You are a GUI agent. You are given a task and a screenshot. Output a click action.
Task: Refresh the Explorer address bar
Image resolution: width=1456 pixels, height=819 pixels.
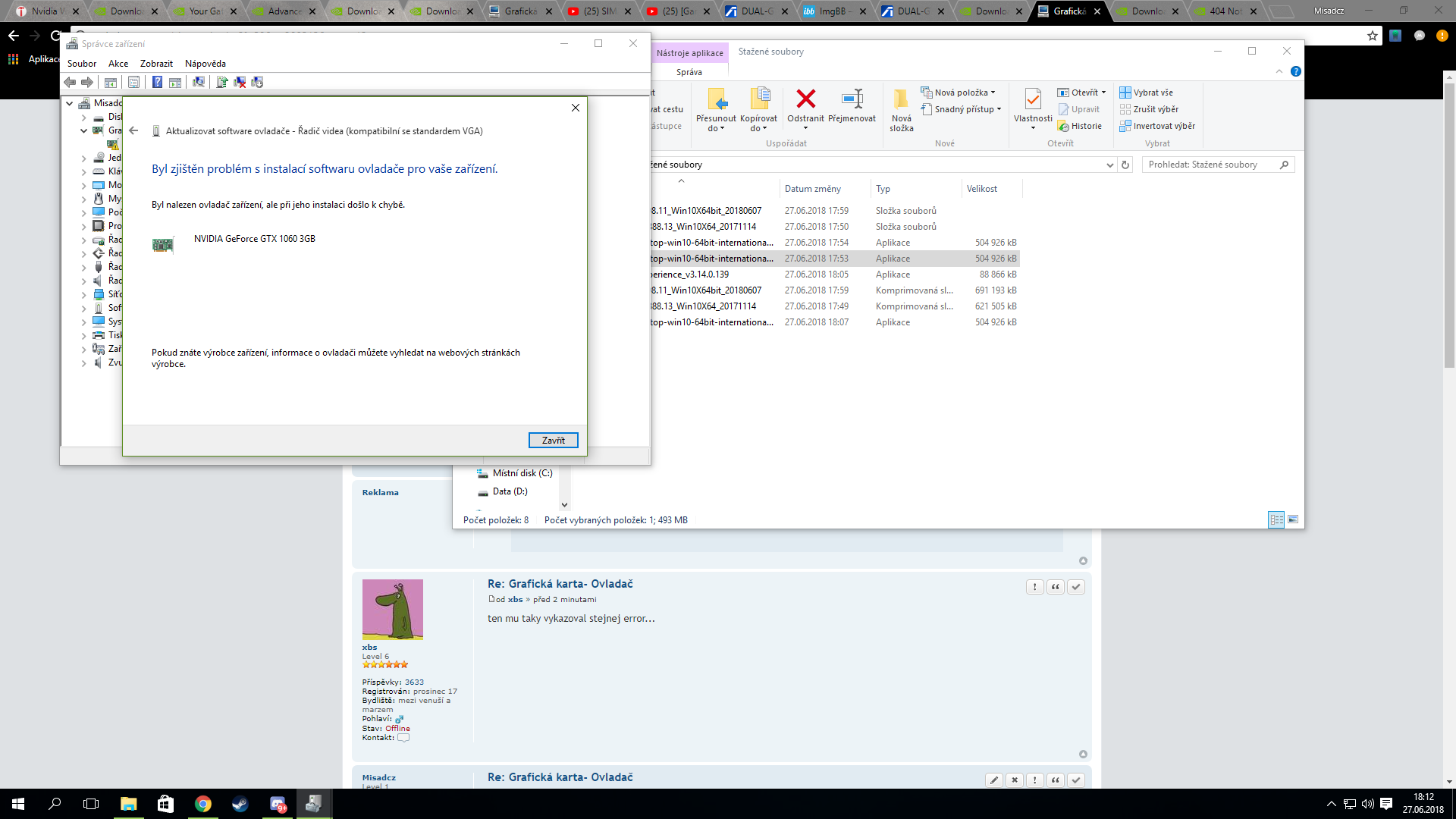(x=1126, y=165)
